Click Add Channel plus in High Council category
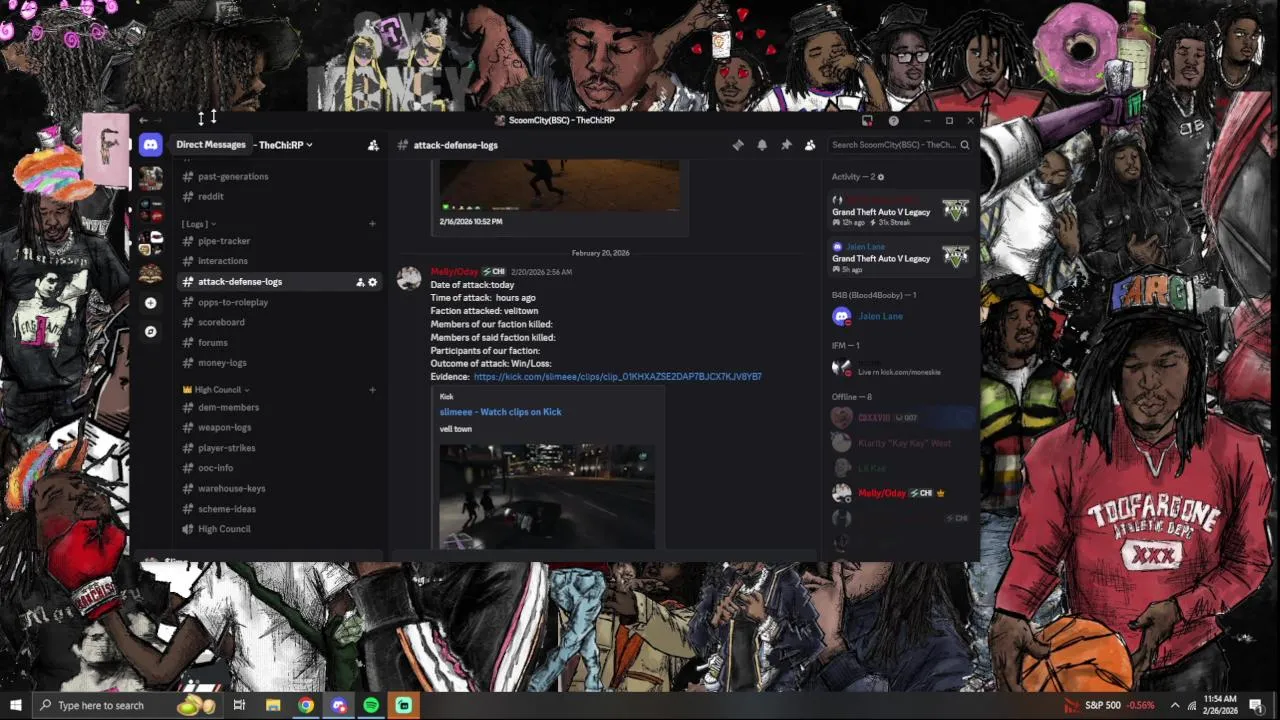The height and width of the screenshot is (720, 1280). tap(372, 390)
